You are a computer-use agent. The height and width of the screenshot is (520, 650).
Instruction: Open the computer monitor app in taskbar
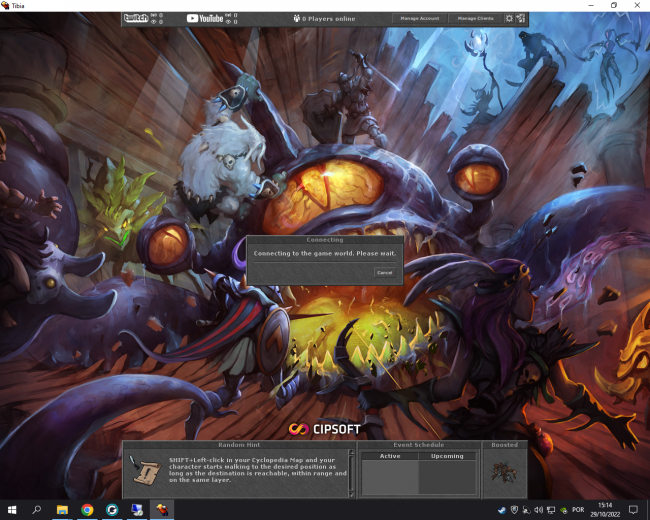pos(137,510)
